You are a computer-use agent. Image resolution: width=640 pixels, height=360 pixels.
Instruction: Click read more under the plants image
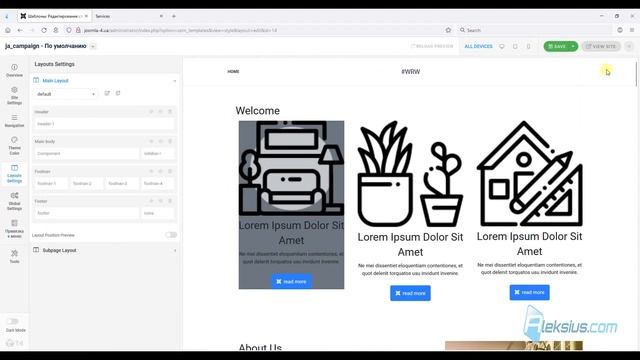pyautogui.click(x=410, y=293)
